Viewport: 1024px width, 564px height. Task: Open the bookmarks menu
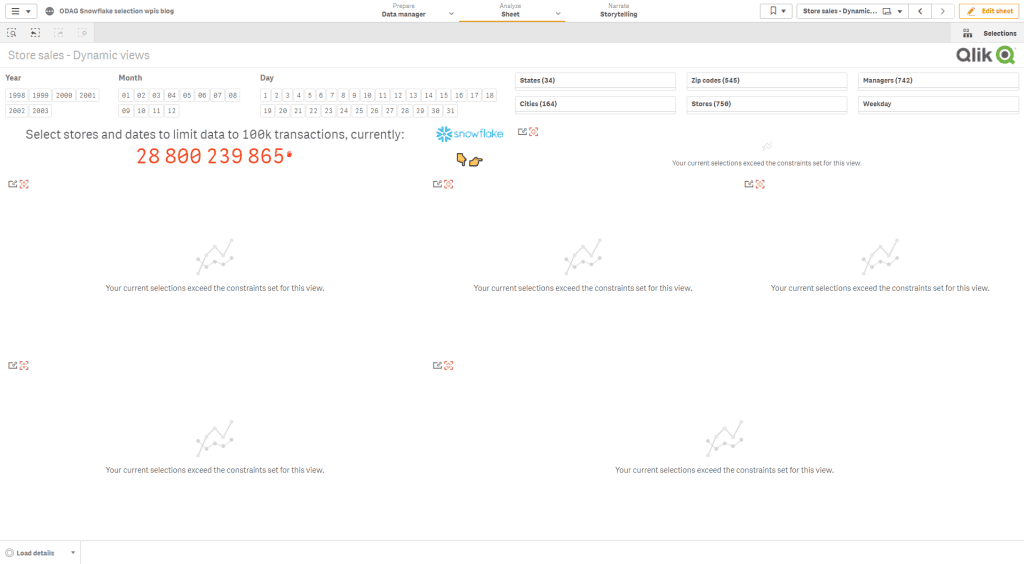point(775,11)
